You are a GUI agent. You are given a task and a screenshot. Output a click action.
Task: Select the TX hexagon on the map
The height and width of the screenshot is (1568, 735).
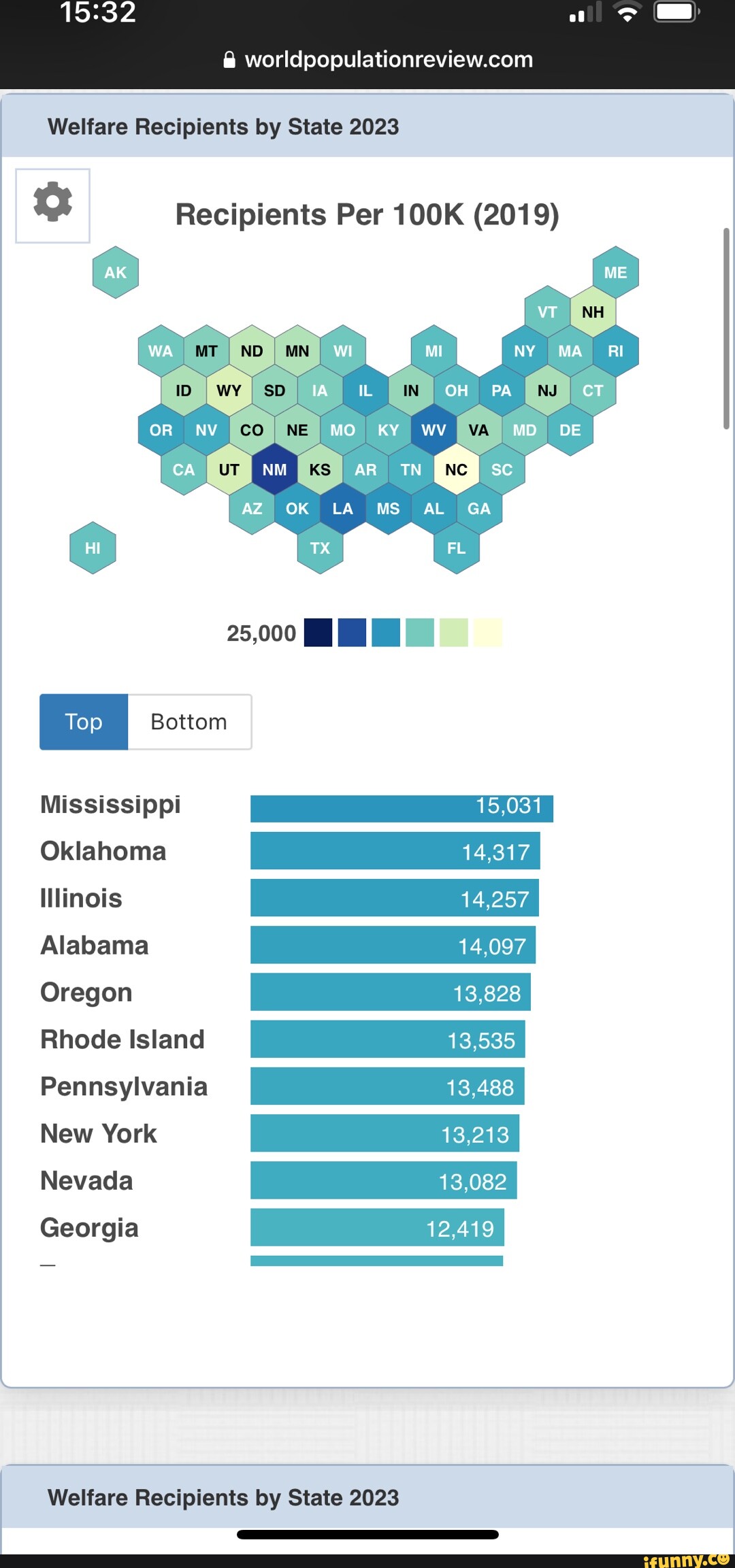[x=320, y=548]
